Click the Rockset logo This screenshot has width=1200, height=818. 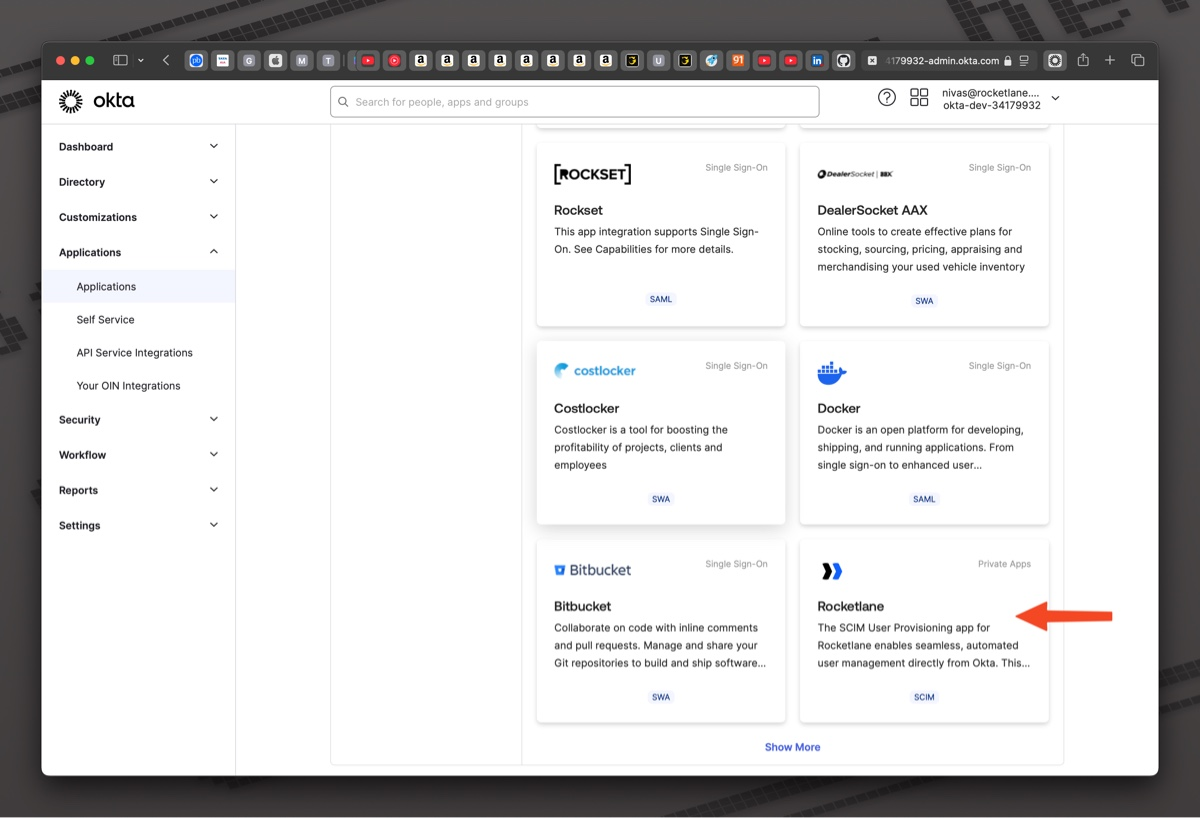click(x=592, y=174)
